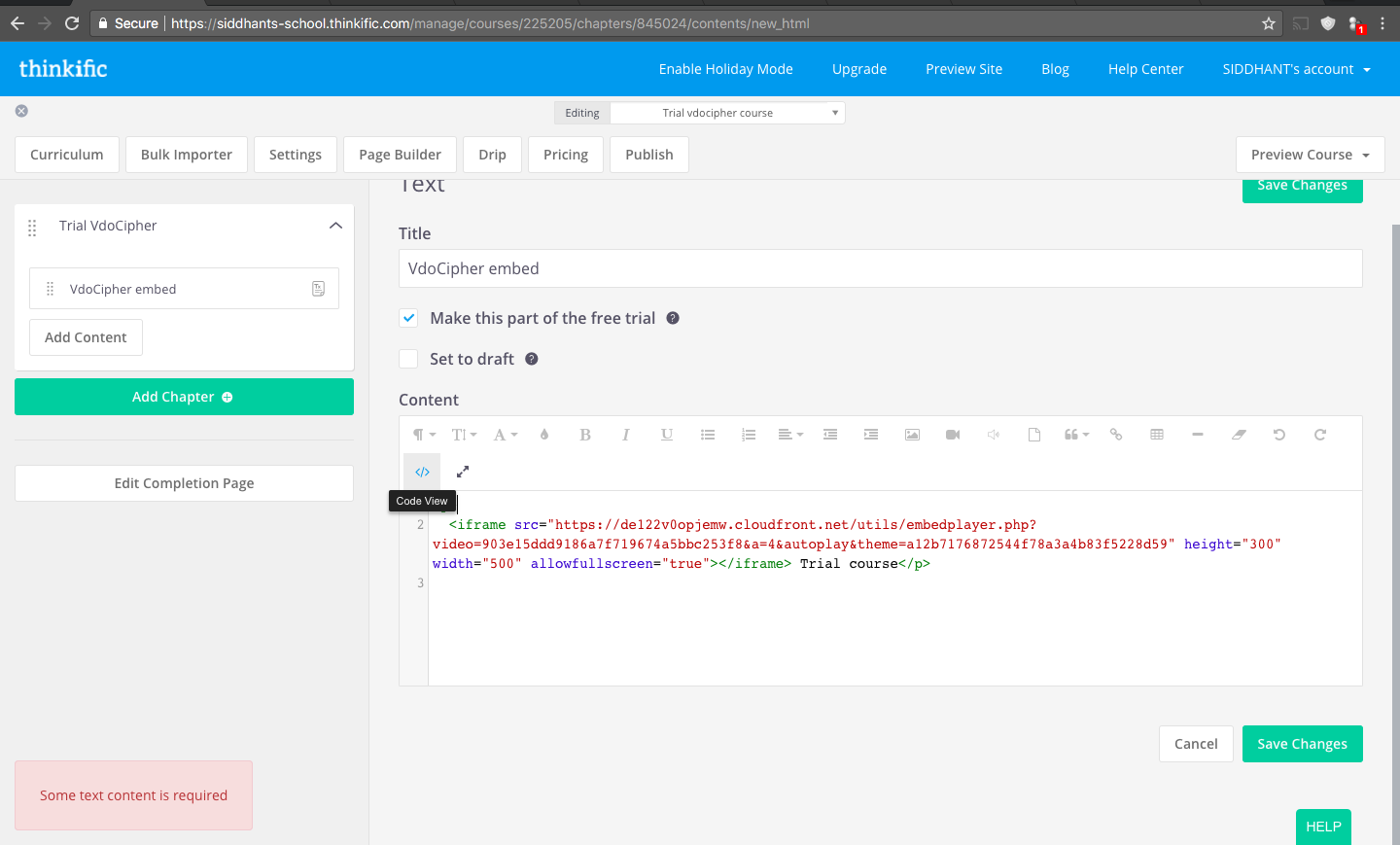Click the browser back arrow

tap(17, 23)
